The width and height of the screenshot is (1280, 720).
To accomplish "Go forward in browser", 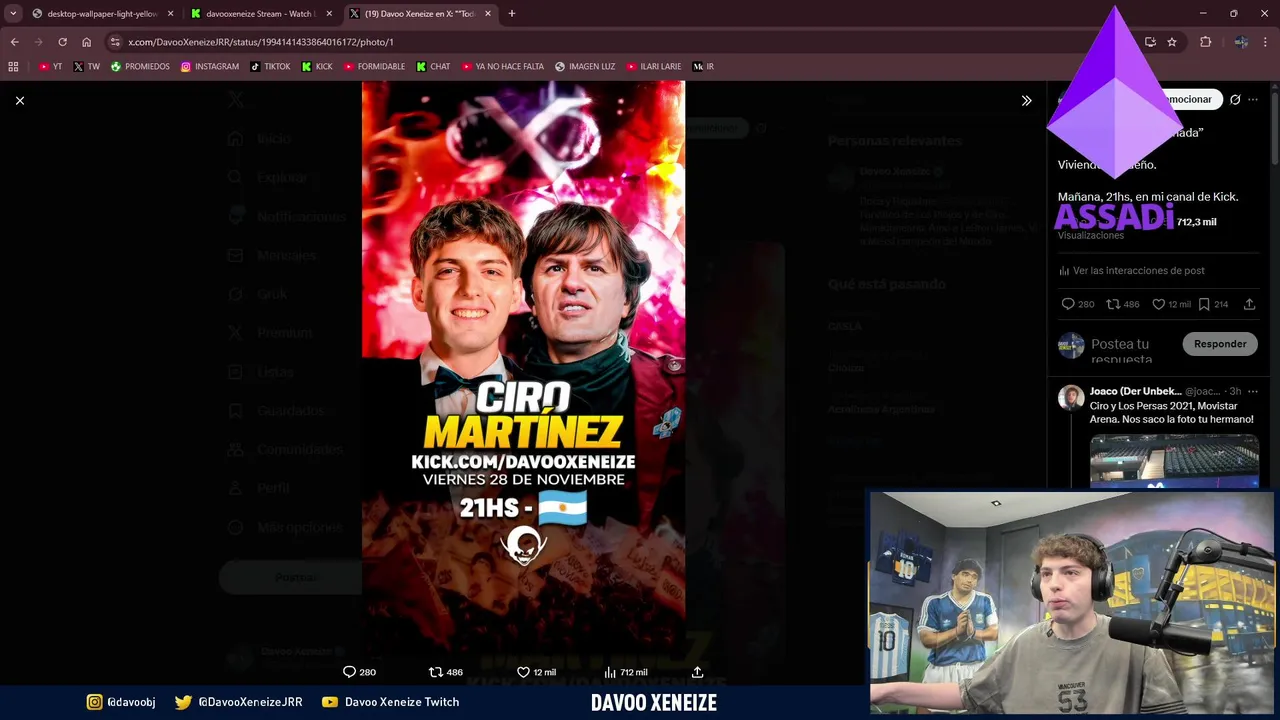I will (38, 42).
